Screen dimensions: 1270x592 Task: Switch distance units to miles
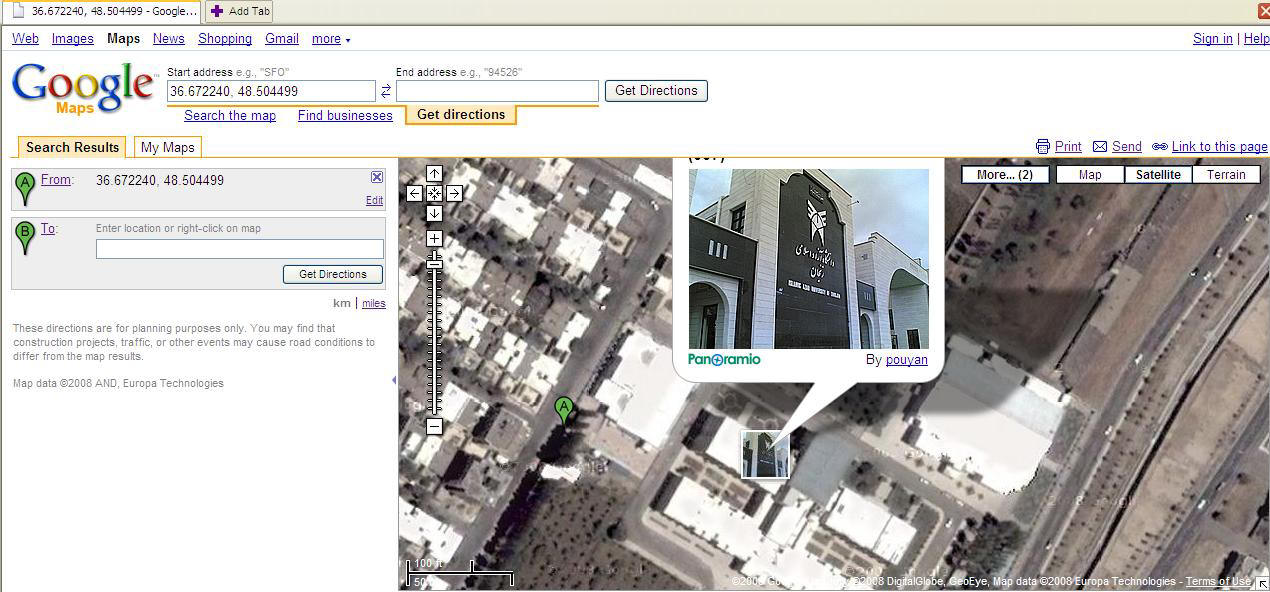(x=374, y=304)
